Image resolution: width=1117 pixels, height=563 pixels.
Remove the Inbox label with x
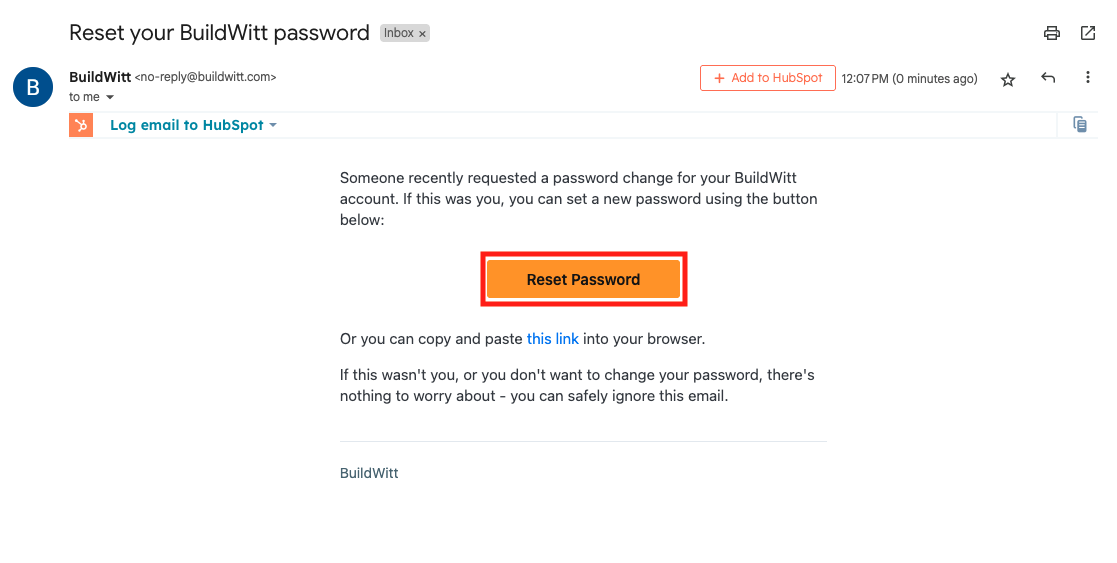pyautogui.click(x=422, y=33)
